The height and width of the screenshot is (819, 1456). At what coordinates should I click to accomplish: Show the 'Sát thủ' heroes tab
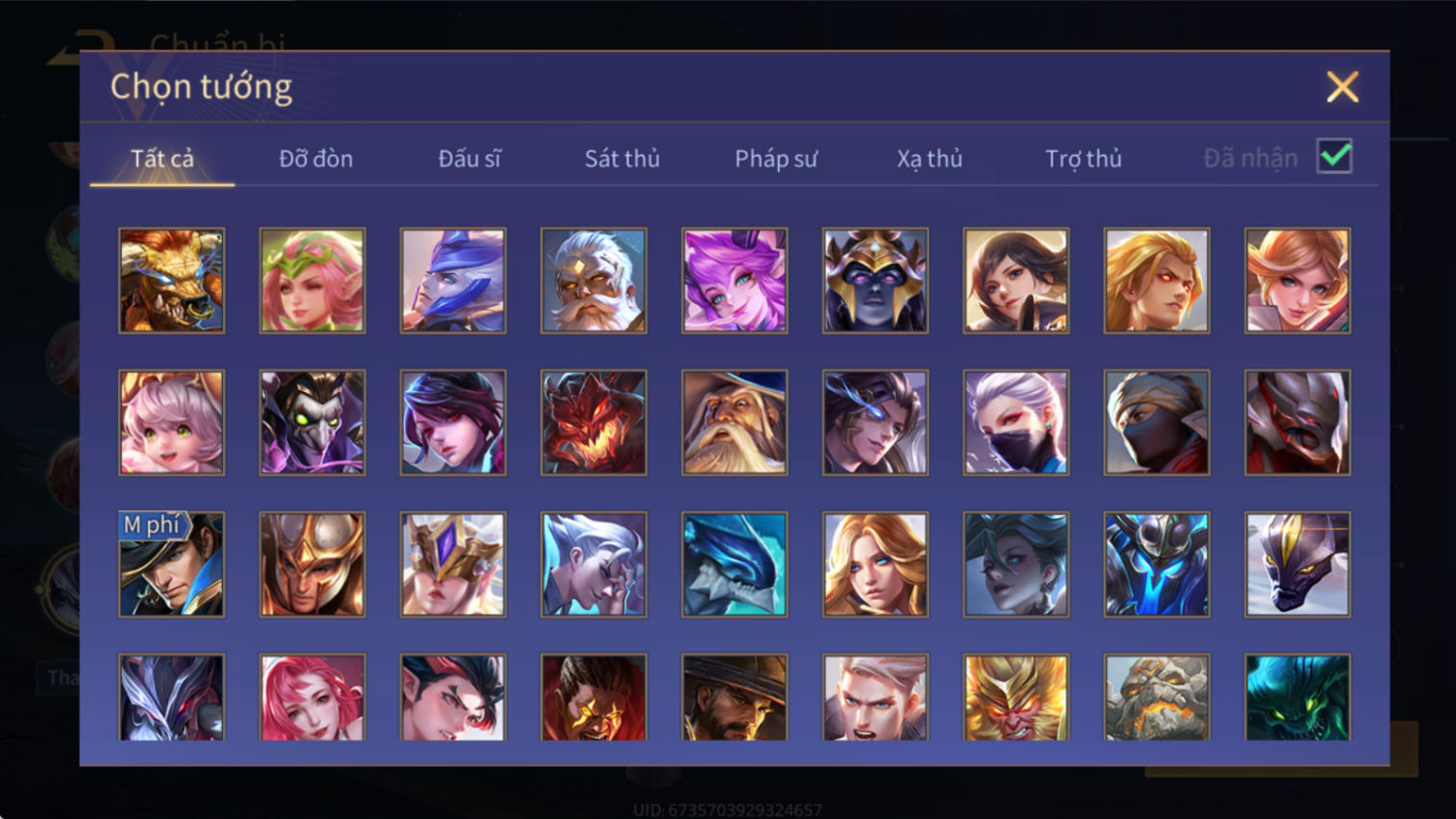coord(622,159)
